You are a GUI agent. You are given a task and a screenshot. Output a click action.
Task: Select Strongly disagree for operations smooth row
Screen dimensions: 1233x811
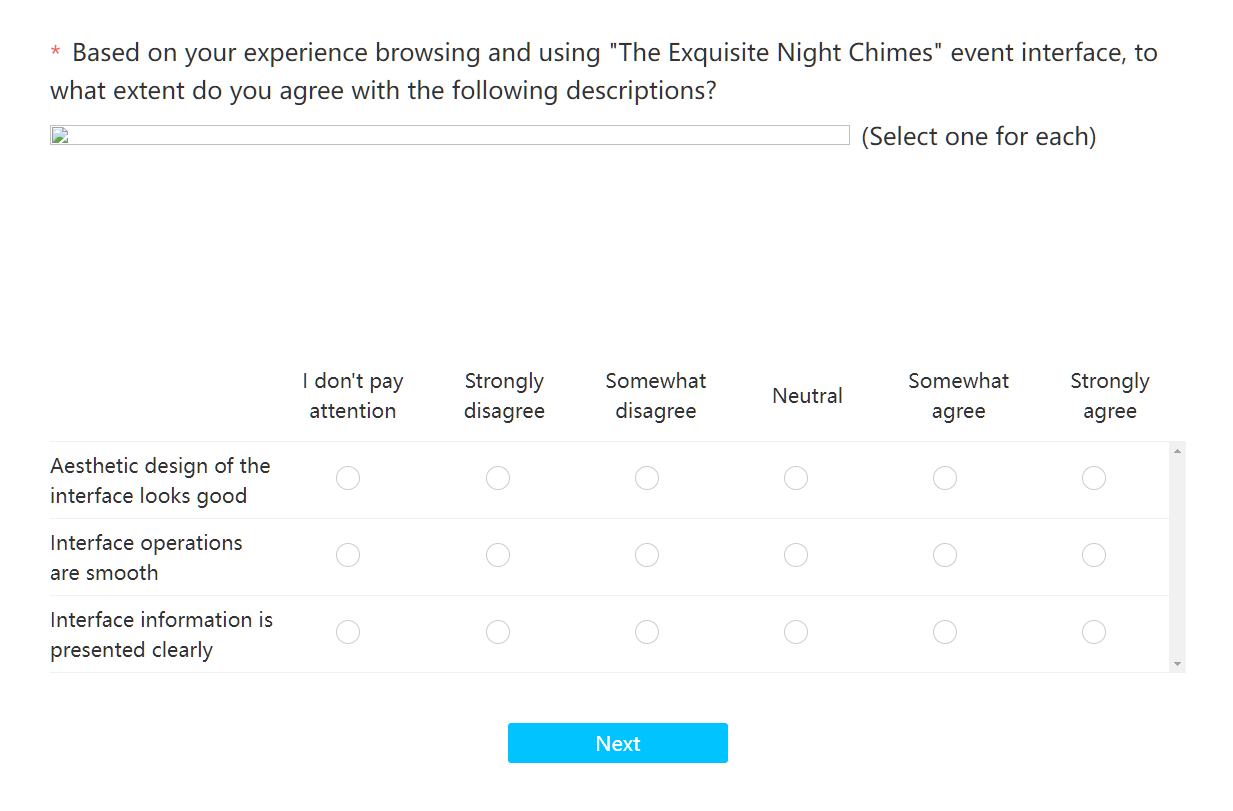(497, 555)
